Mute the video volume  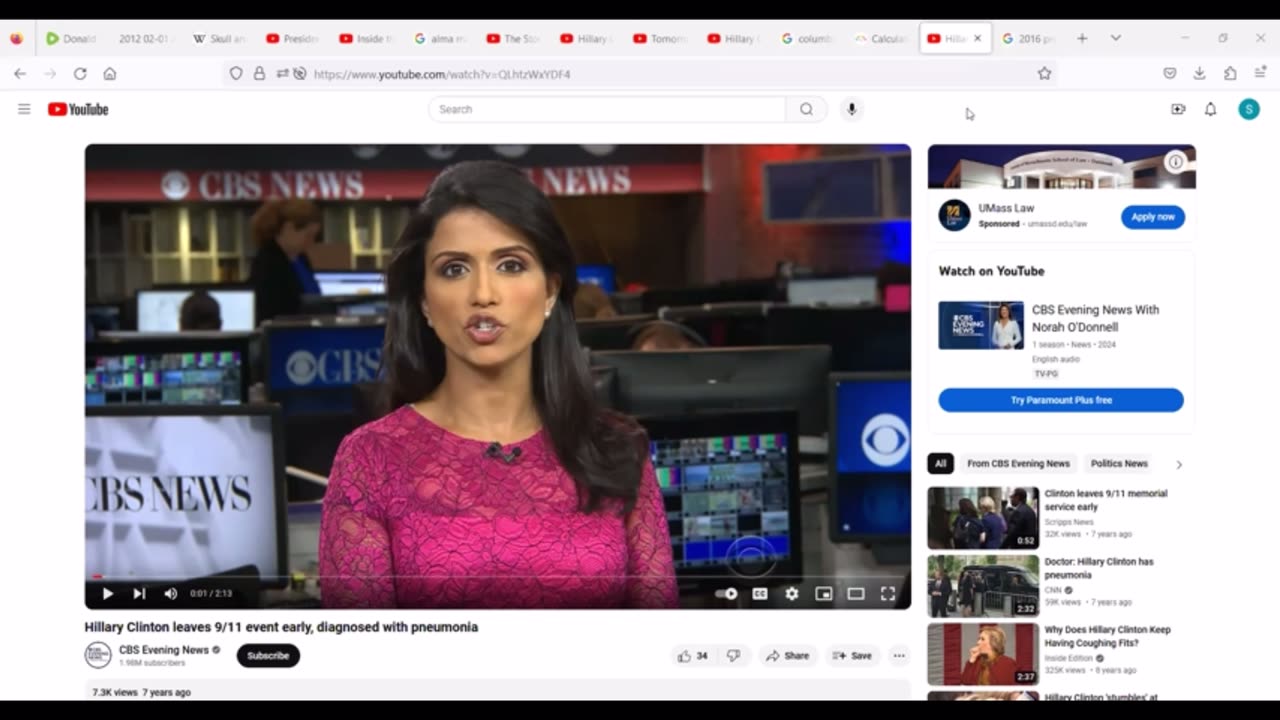click(170, 593)
